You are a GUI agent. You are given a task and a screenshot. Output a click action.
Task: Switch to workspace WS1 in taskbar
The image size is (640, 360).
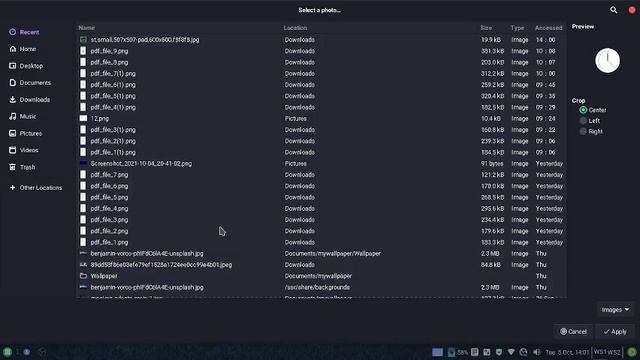click(600, 352)
